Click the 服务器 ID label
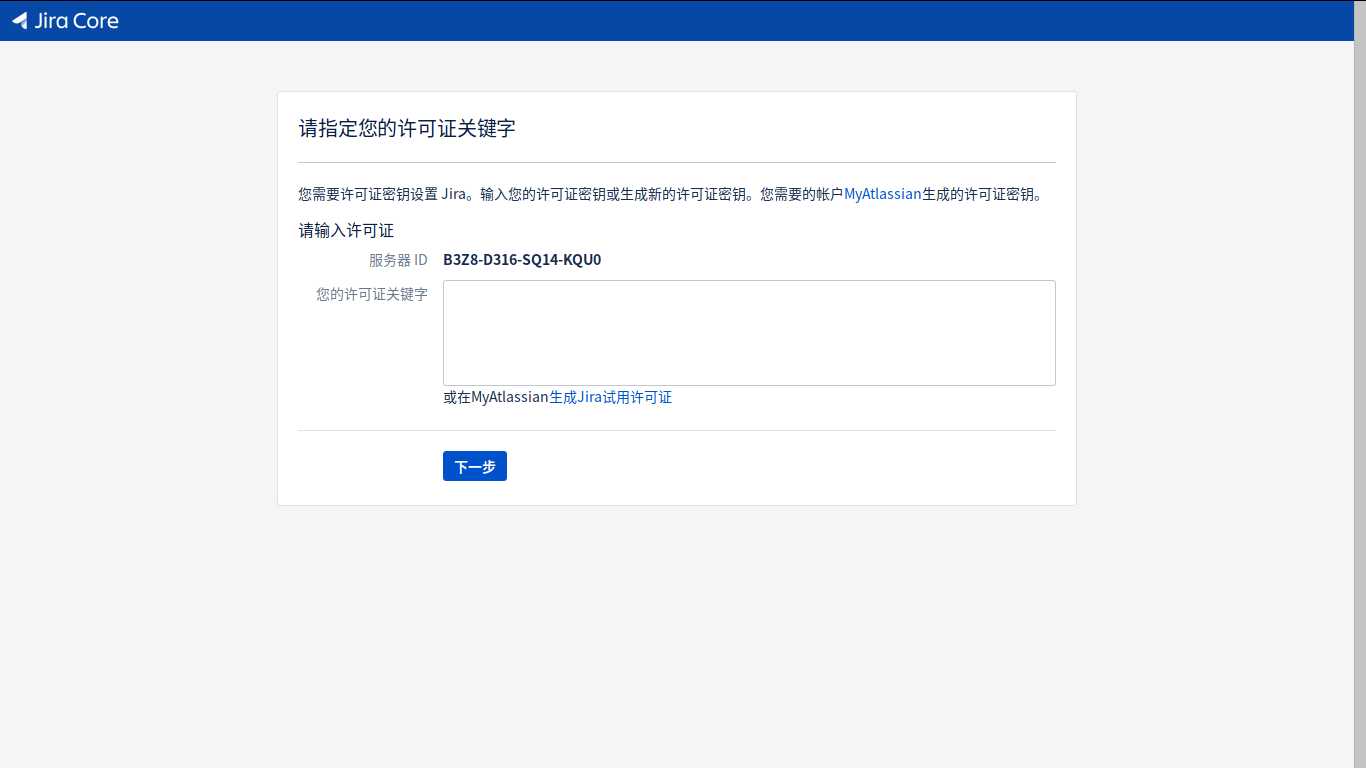1366x768 pixels. (398, 260)
